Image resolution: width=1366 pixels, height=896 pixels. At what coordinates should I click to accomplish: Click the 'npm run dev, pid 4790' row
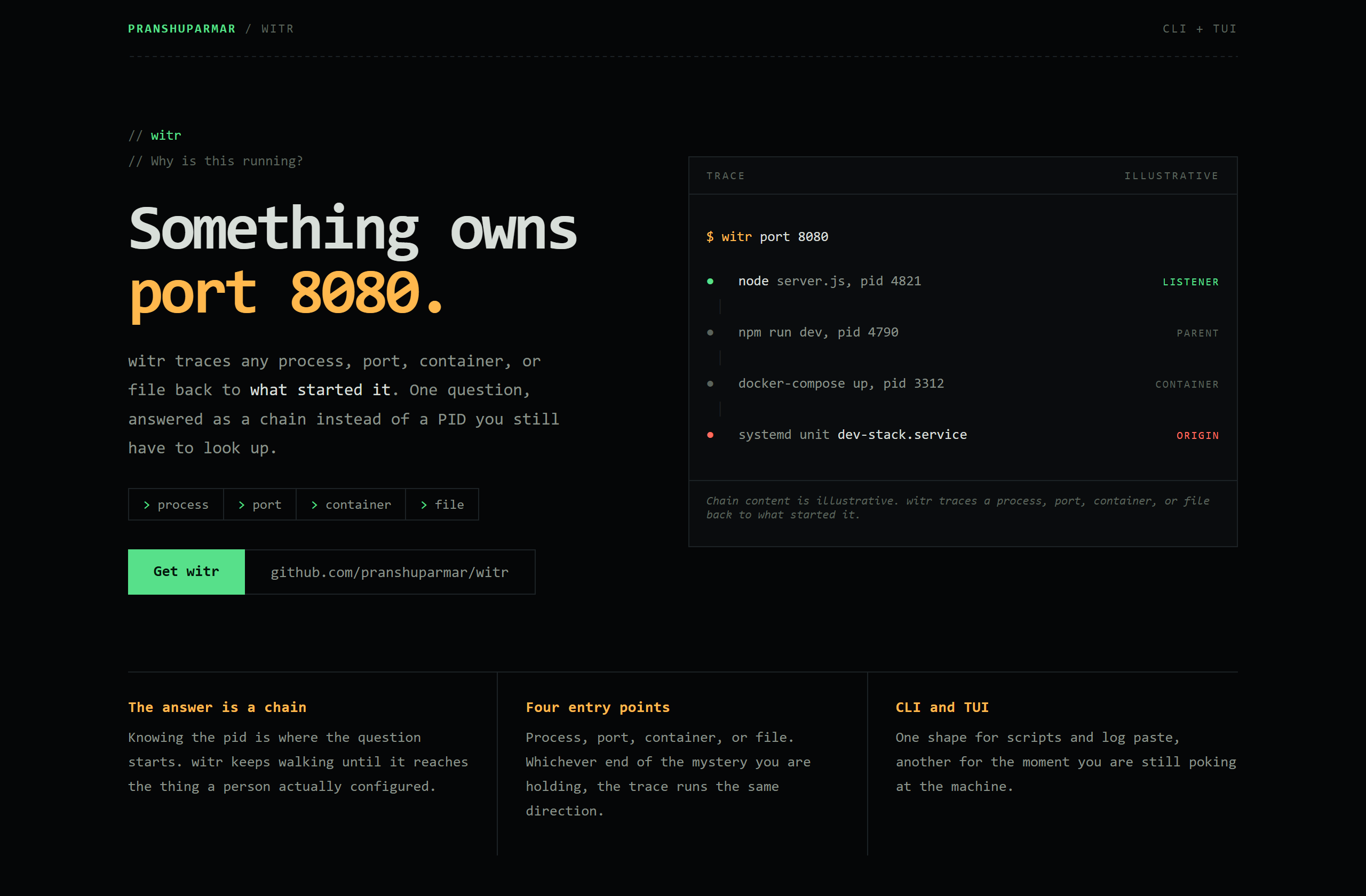963,332
